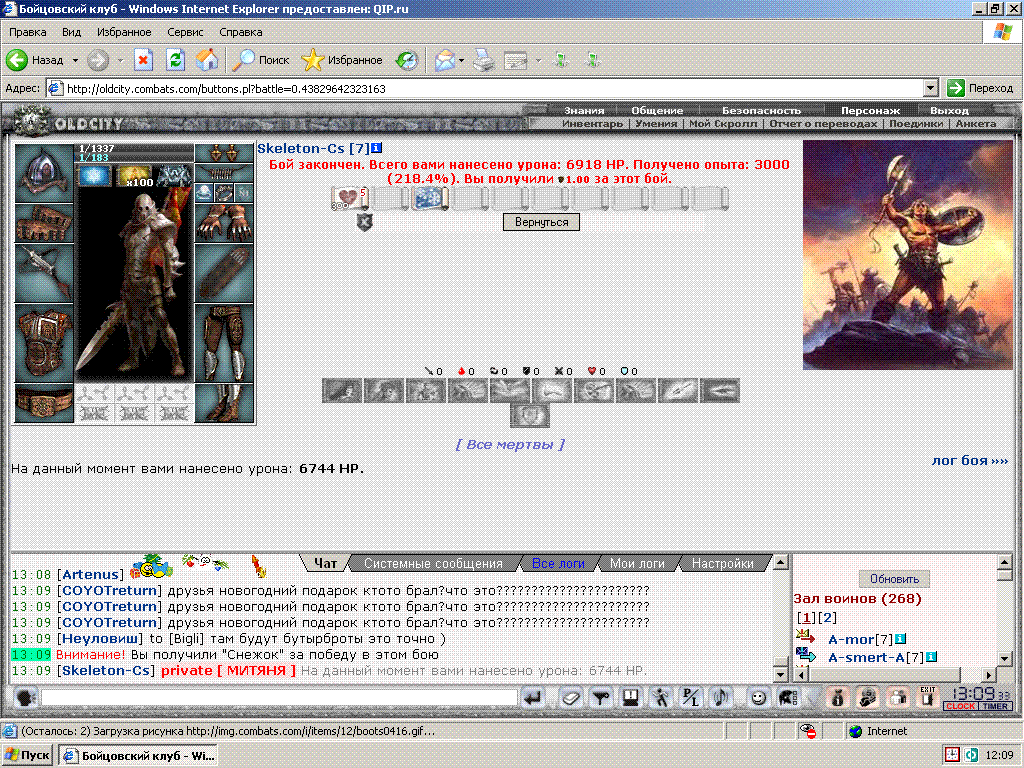Screen dimensions: 1024x768
Task: Open the Сервис menu
Action: [185, 32]
